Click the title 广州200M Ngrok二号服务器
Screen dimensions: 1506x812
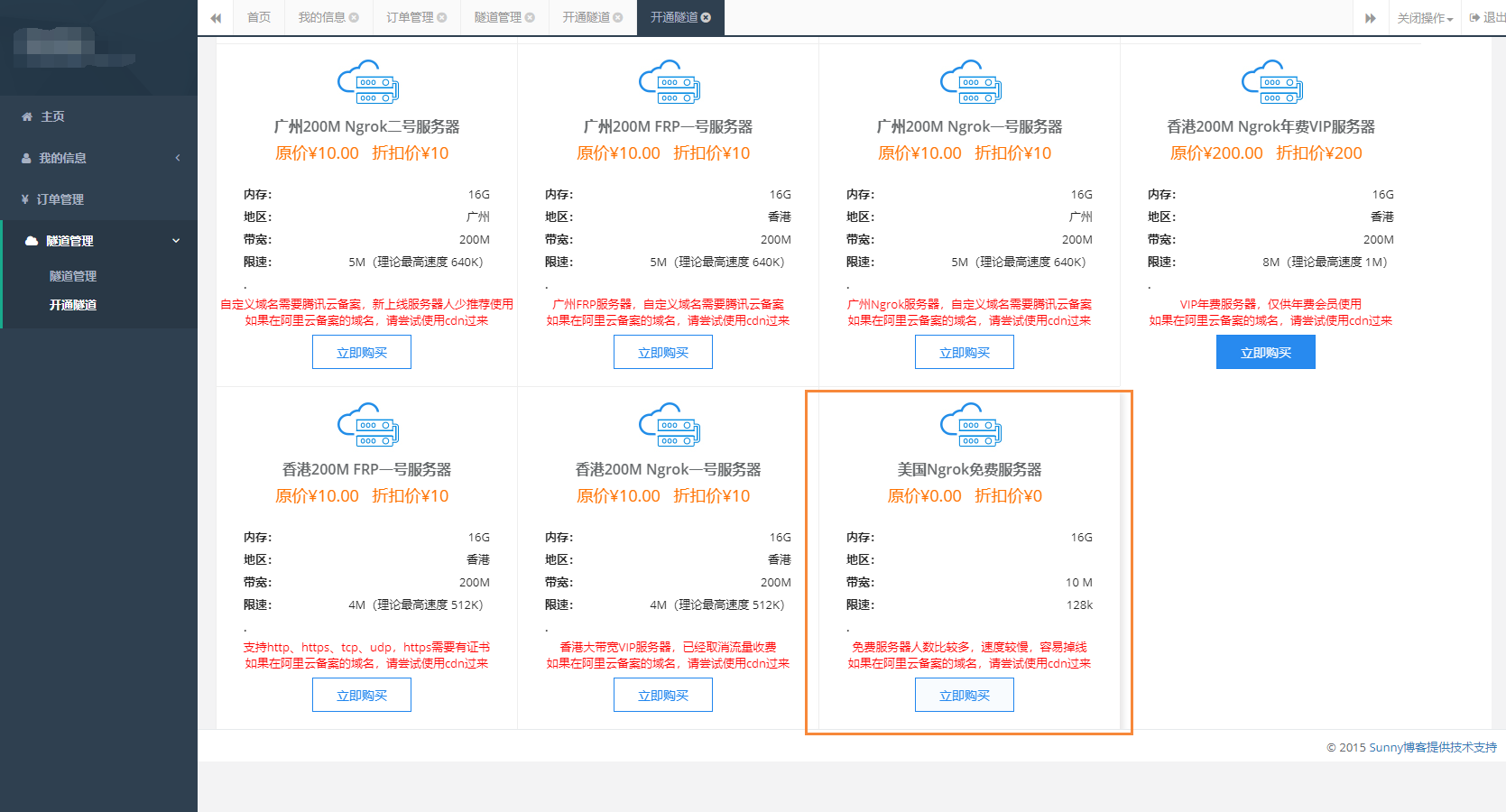[367, 126]
